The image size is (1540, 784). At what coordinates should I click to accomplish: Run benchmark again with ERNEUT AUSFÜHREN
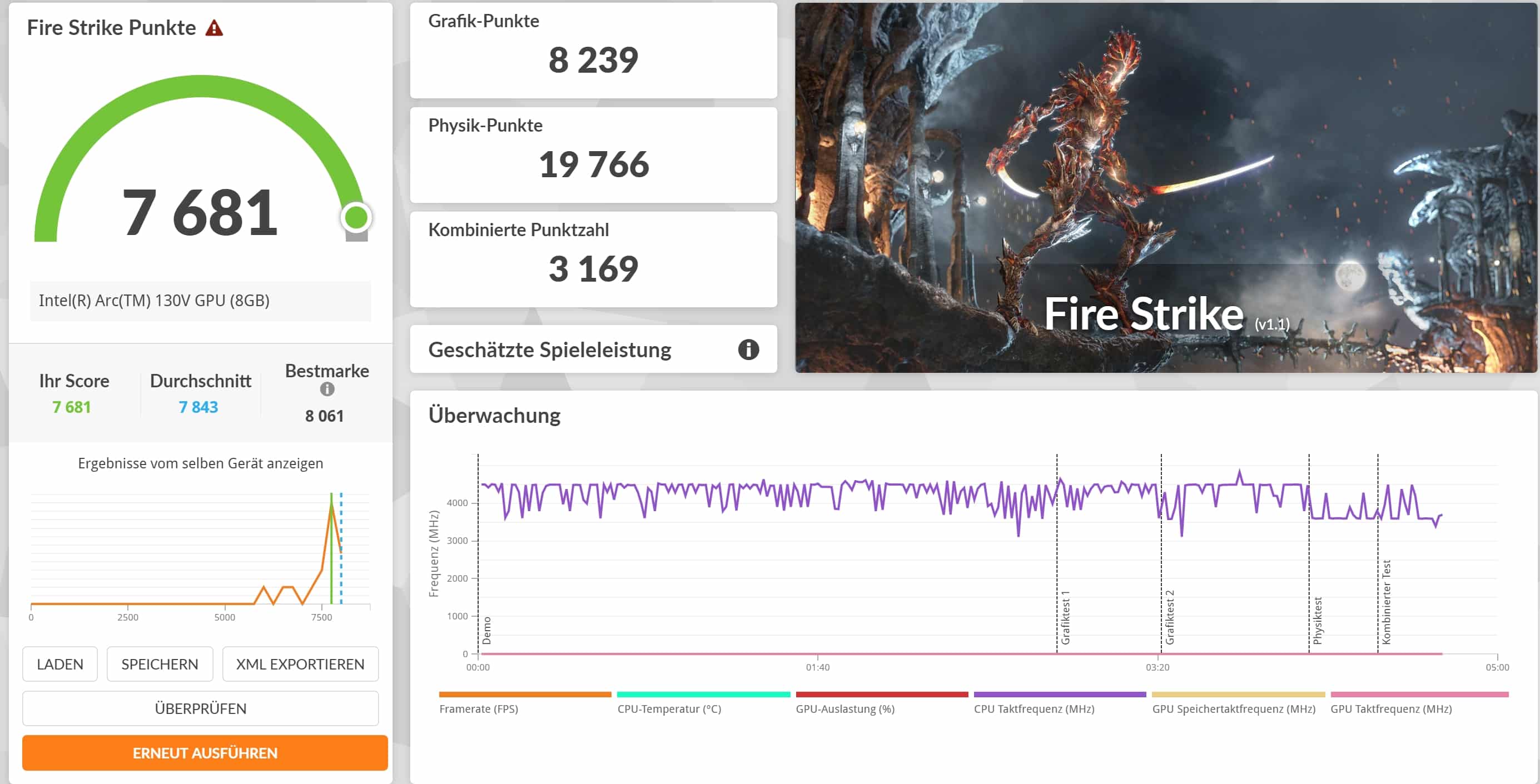205,753
